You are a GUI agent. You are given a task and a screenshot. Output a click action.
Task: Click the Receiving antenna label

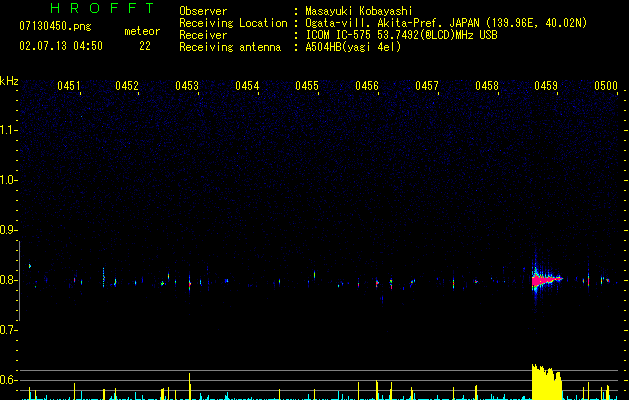230,47
